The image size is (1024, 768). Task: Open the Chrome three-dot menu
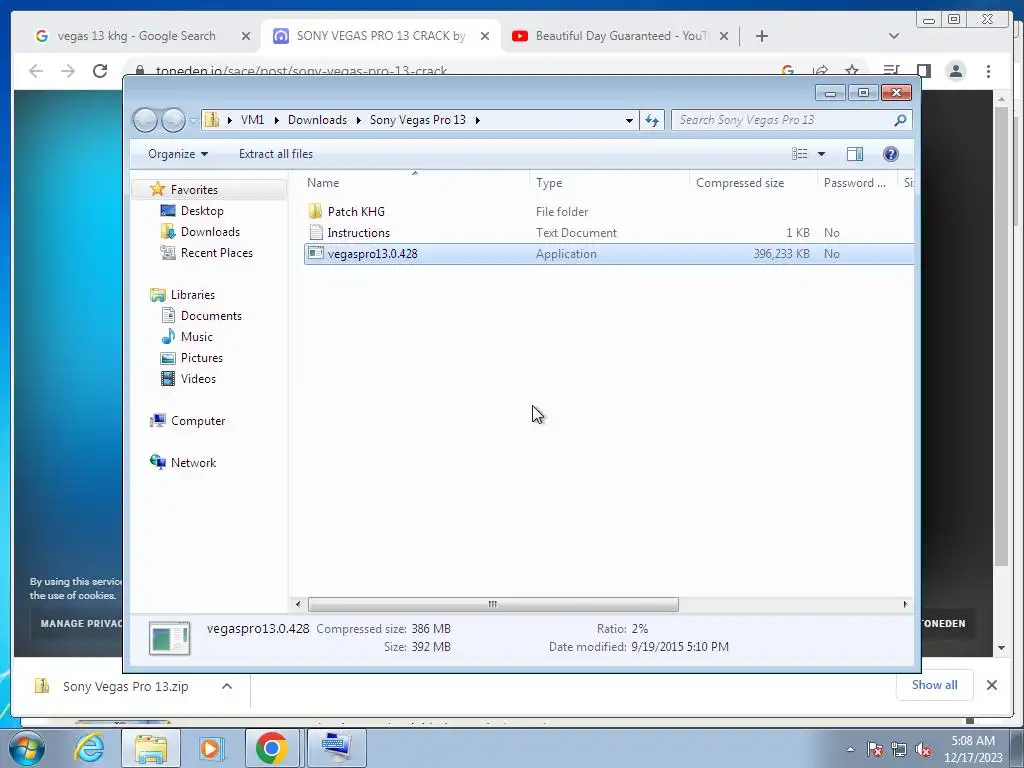pyautogui.click(x=988, y=71)
